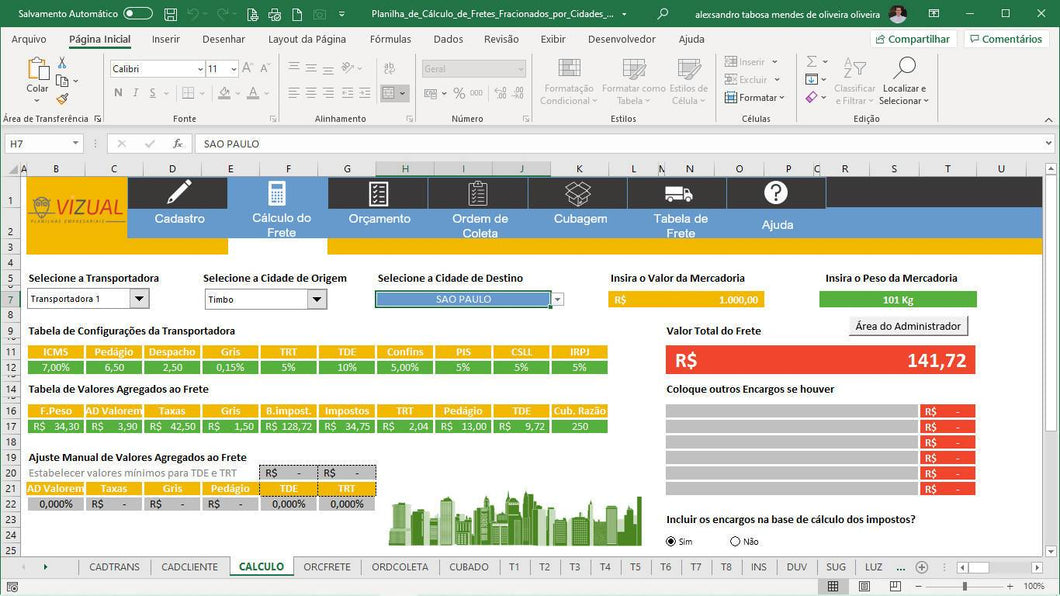The width and height of the screenshot is (1060, 596).
Task: Apply bold with the N icon
Action: pos(118,93)
